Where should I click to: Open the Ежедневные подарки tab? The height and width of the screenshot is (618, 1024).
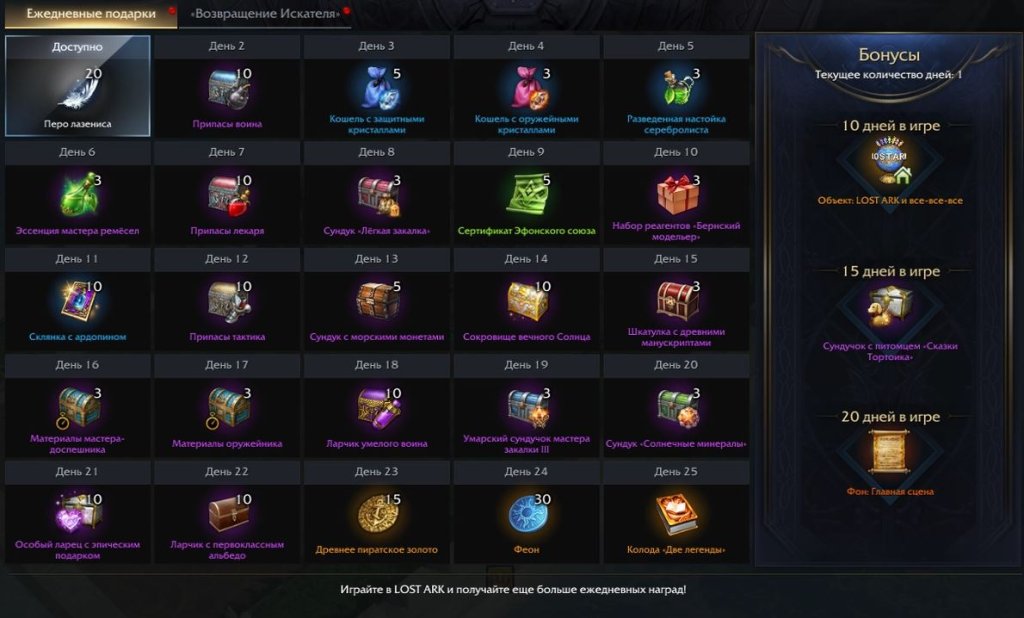[91, 14]
